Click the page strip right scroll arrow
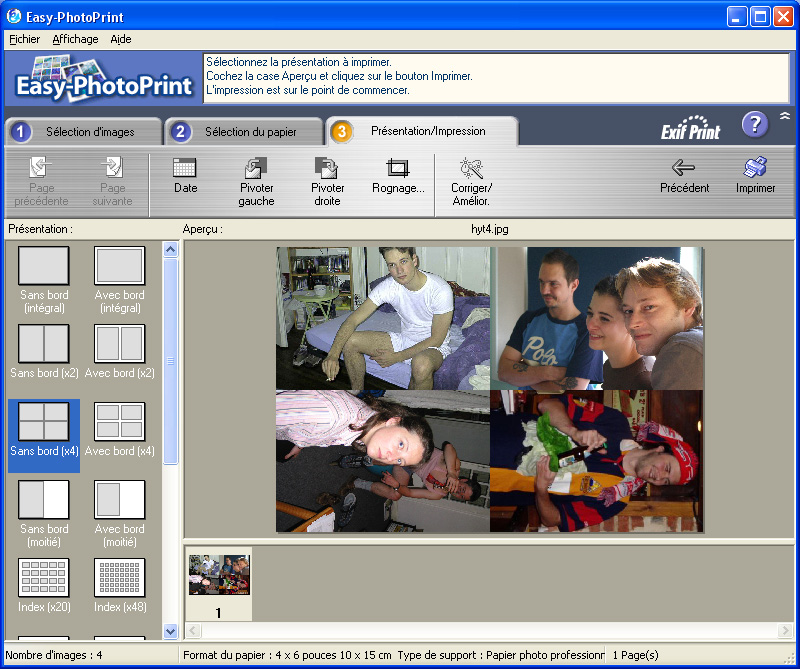Viewport: 800px width, 669px height. [x=785, y=630]
